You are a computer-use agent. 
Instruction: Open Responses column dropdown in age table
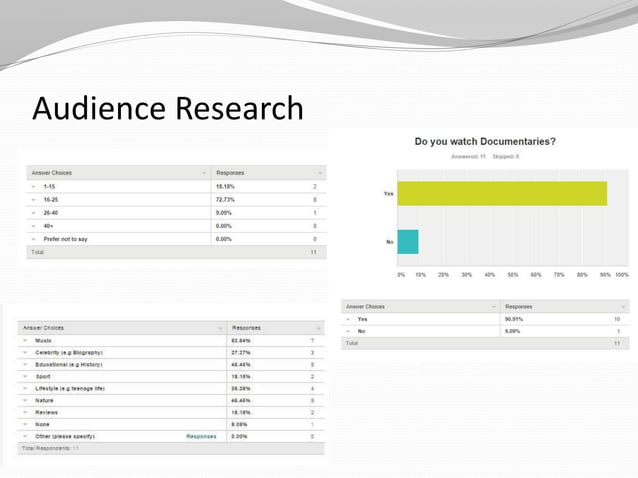click(320, 173)
